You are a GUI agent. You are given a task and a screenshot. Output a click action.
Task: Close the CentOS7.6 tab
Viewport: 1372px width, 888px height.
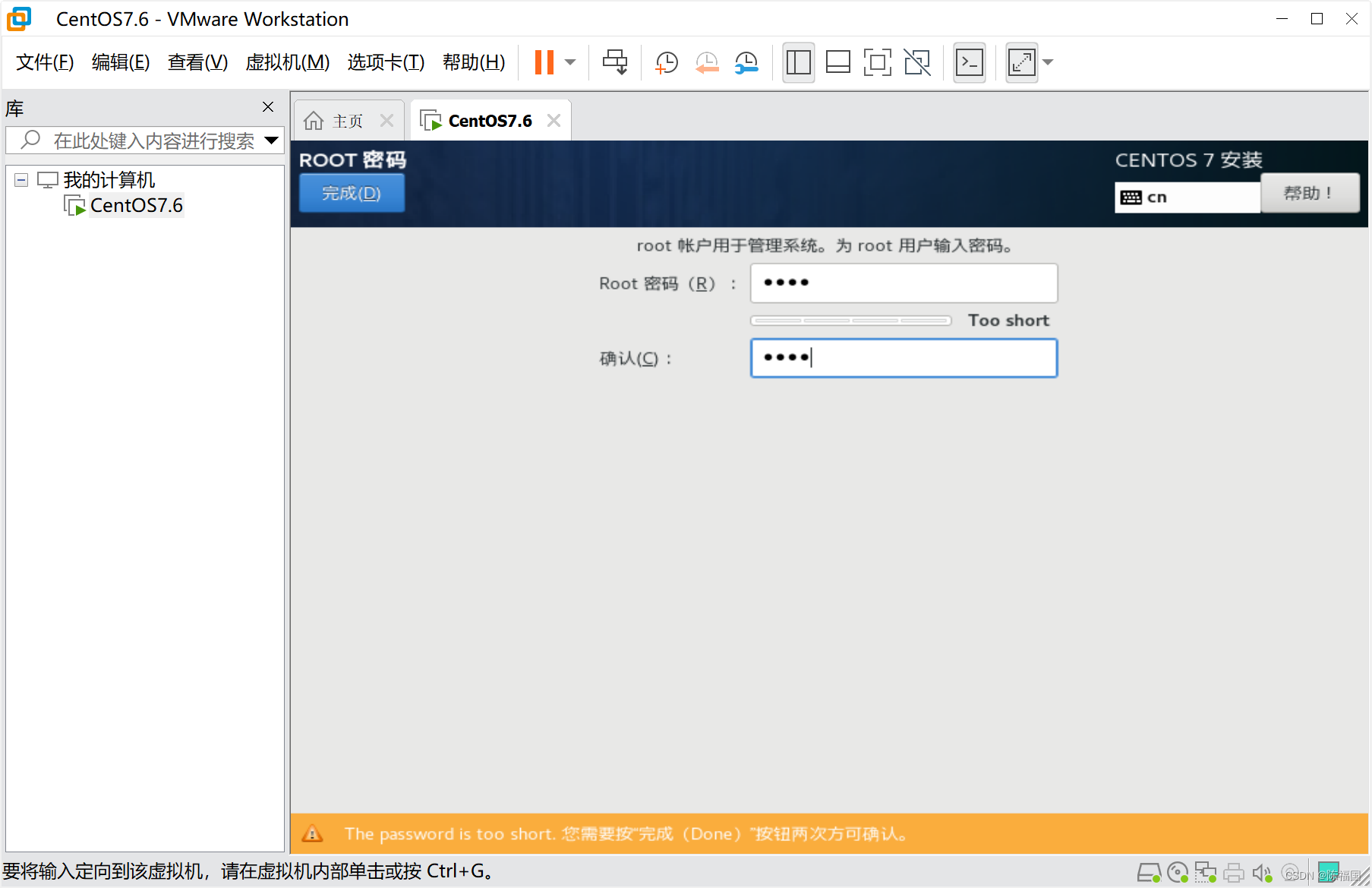pyautogui.click(x=554, y=121)
